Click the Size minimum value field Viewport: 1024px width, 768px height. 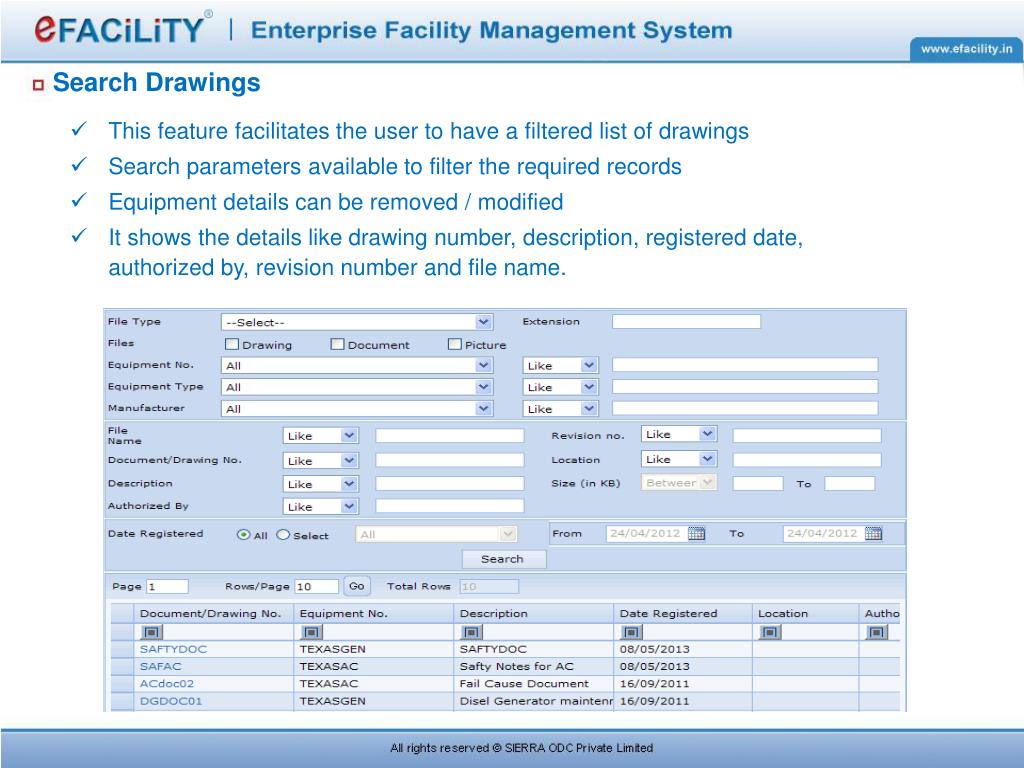click(x=758, y=483)
